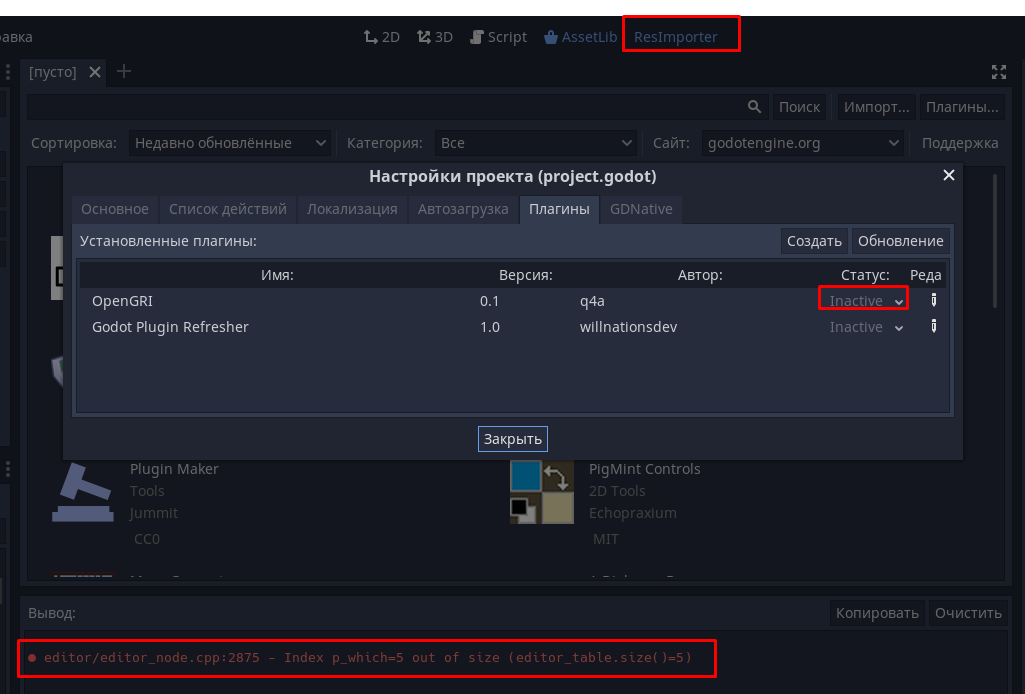The width and height of the screenshot is (1025, 694).
Task: Click the search magnifier icon
Action: (755, 105)
